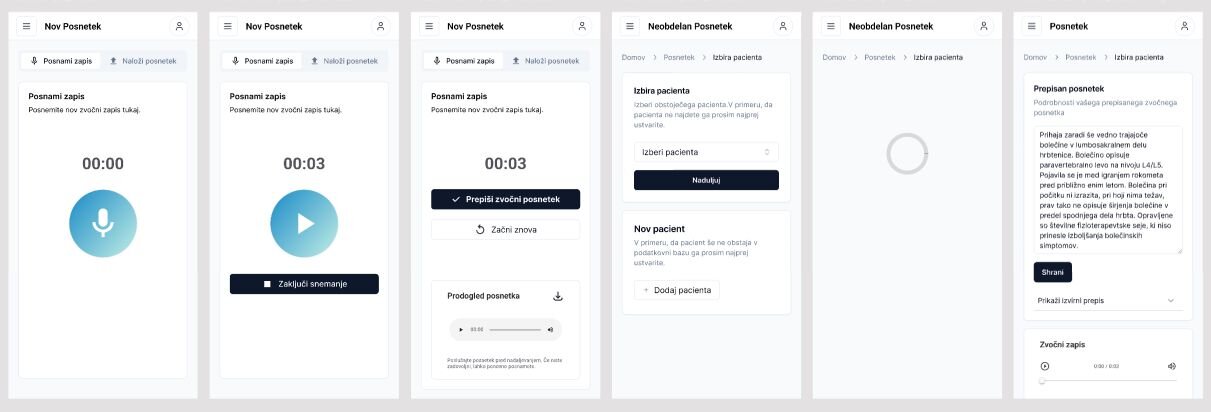Image resolution: width=1211 pixels, height=412 pixels.
Task: Click the Zaključi snemanje button
Action: coord(304,284)
